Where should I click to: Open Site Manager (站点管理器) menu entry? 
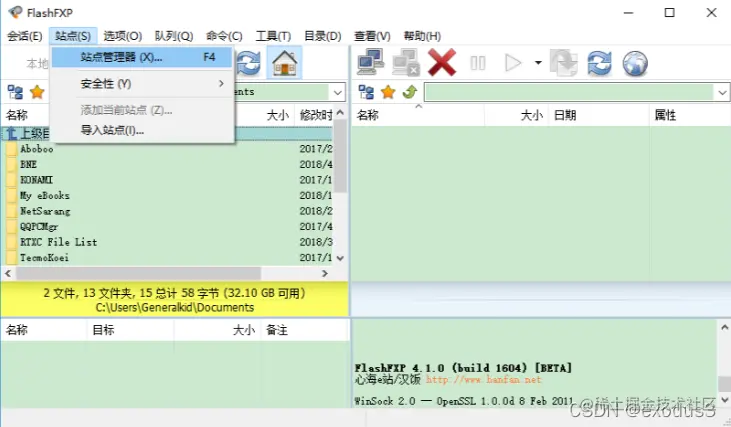tap(142, 57)
